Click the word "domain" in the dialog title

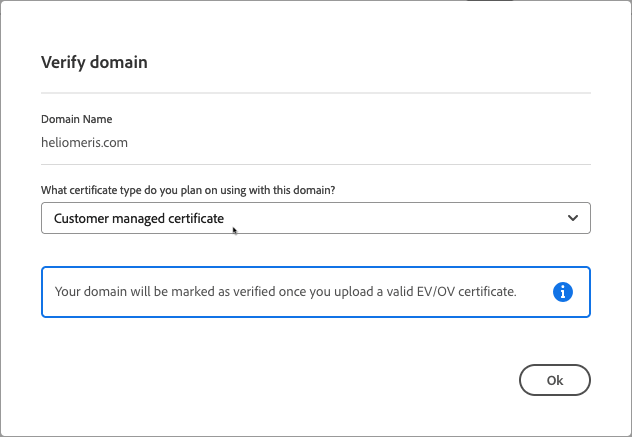click(x=120, y=62)
